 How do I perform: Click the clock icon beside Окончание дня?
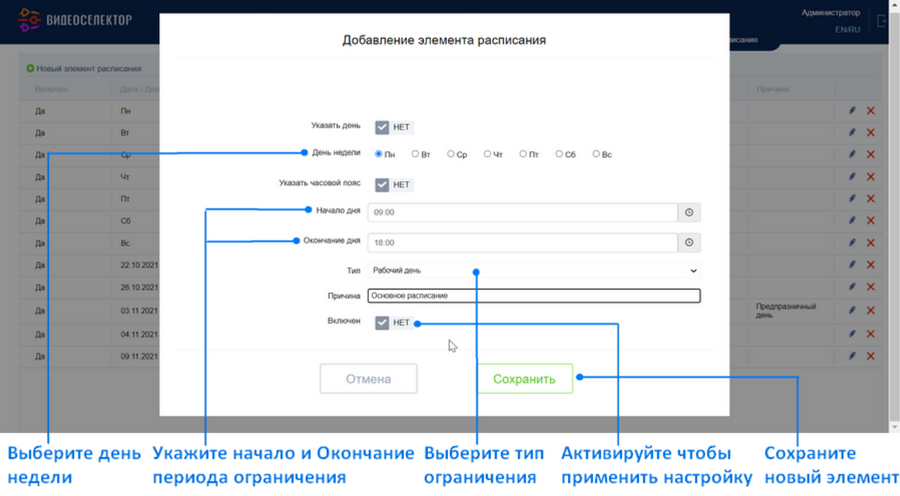(x=689, y=242)
